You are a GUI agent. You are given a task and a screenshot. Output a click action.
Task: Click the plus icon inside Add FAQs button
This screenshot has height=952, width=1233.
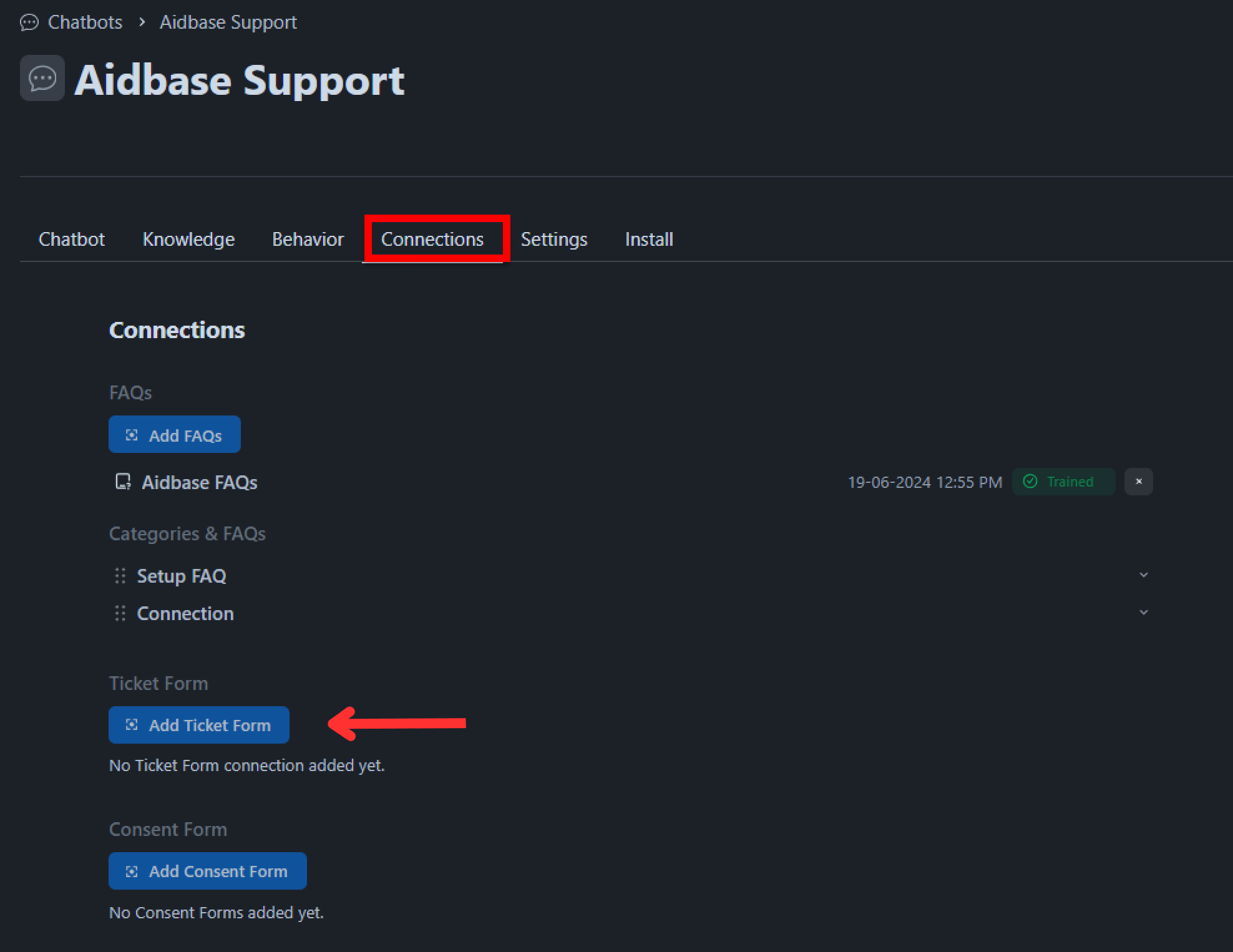tap(132, 434)
